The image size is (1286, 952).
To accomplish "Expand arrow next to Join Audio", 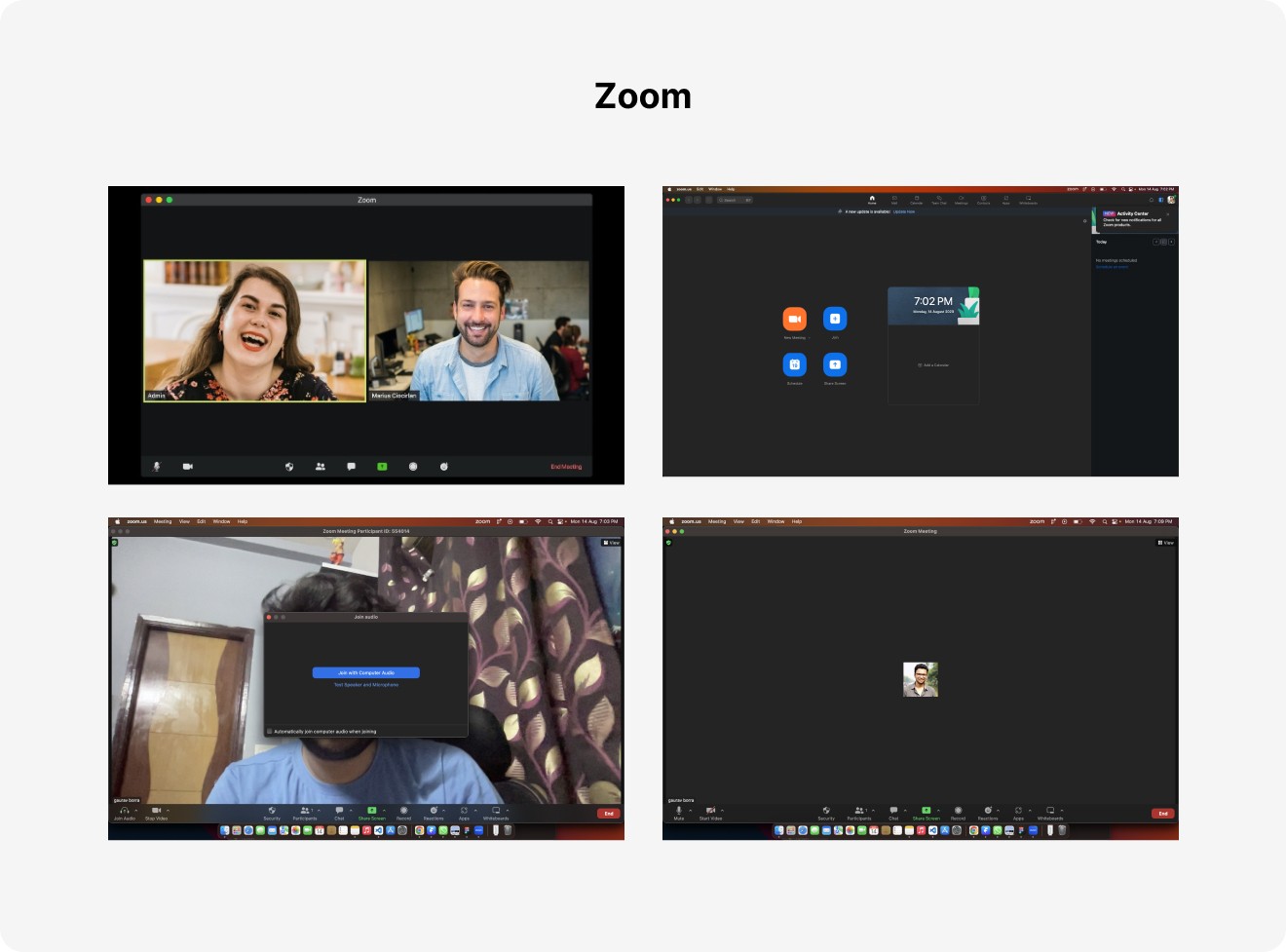I will click(x=136, y=810).
